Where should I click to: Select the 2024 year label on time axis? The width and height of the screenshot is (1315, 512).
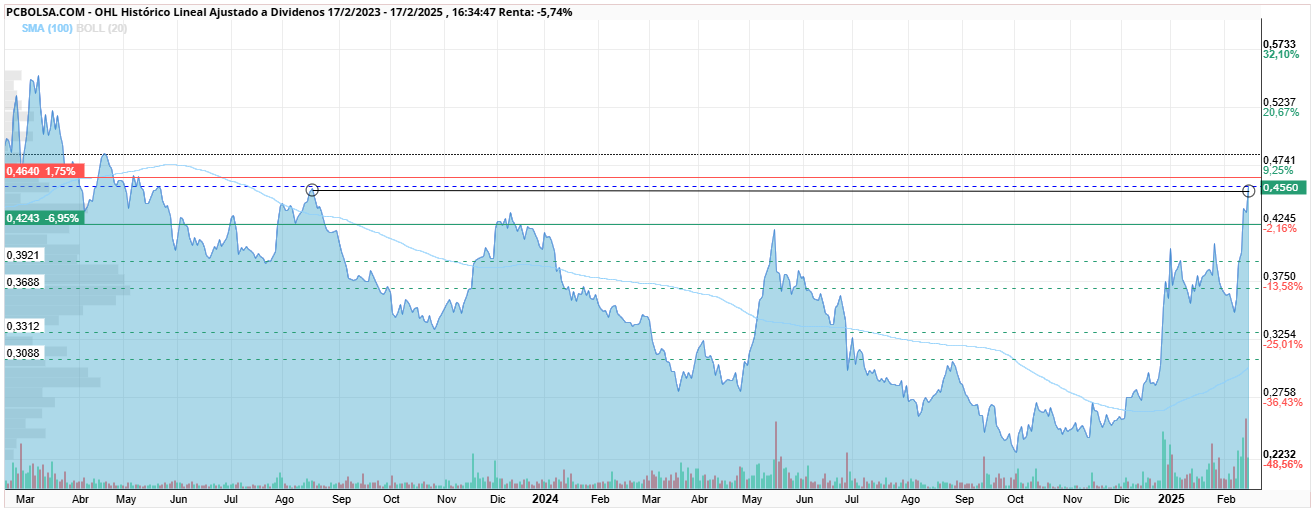click(x=545, y=497)
